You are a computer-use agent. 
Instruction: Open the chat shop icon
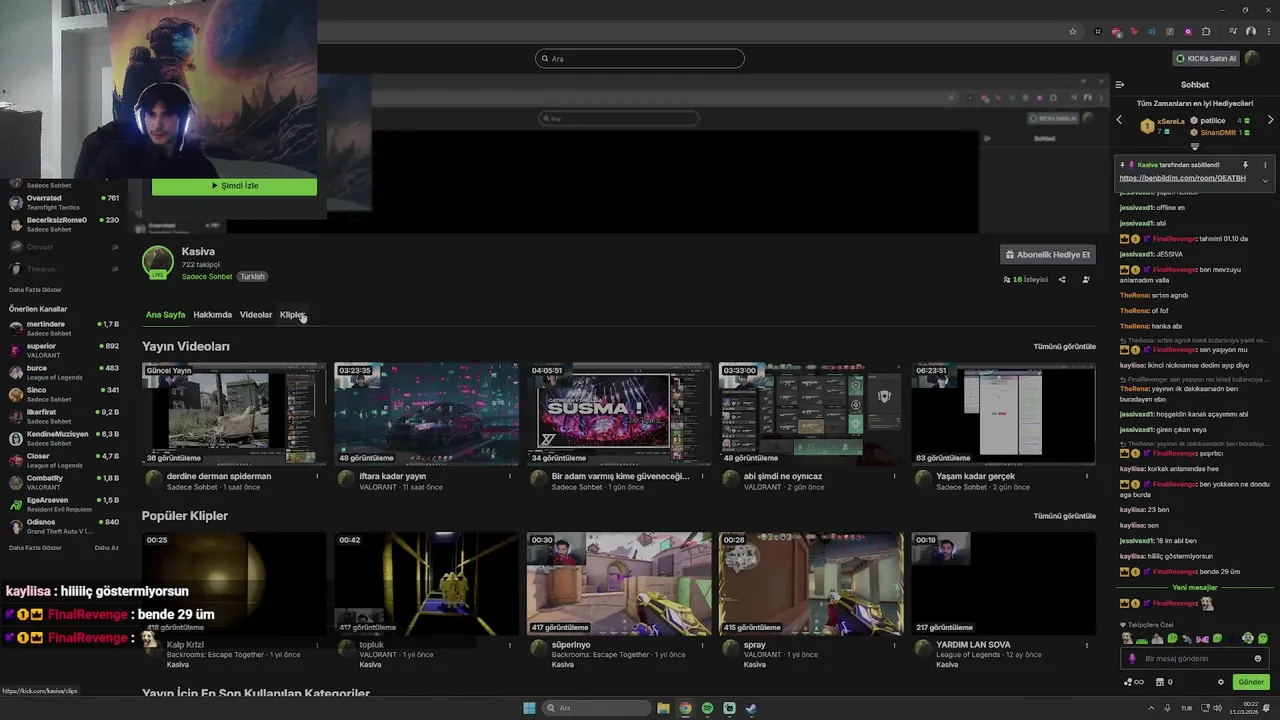(1159, 682)
